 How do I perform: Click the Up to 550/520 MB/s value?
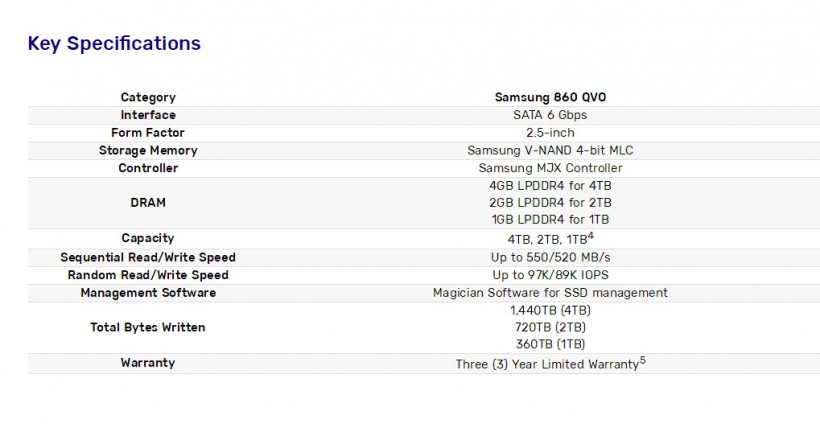point(550,257)
